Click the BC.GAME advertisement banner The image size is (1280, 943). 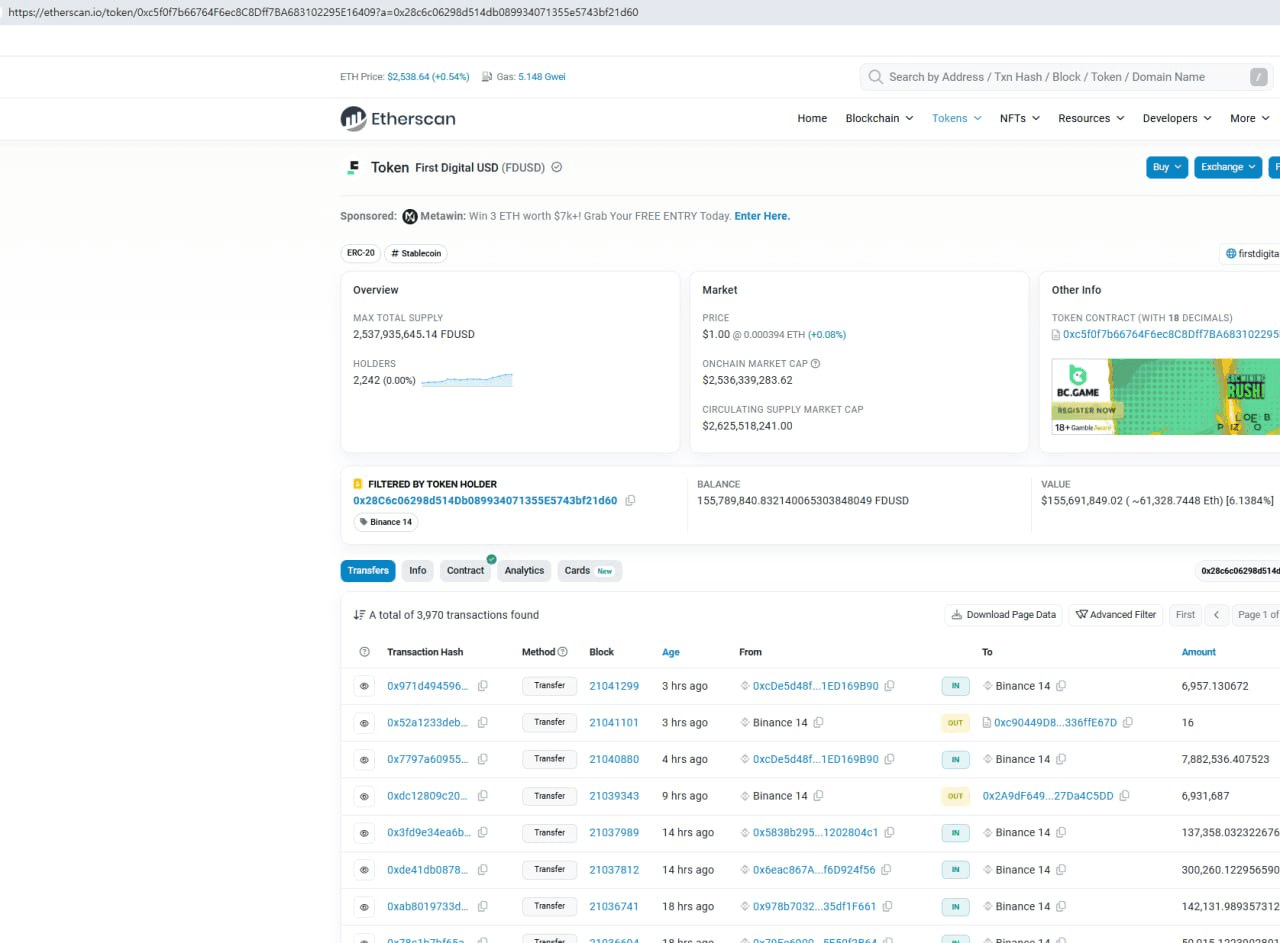tap(1165, 397)
